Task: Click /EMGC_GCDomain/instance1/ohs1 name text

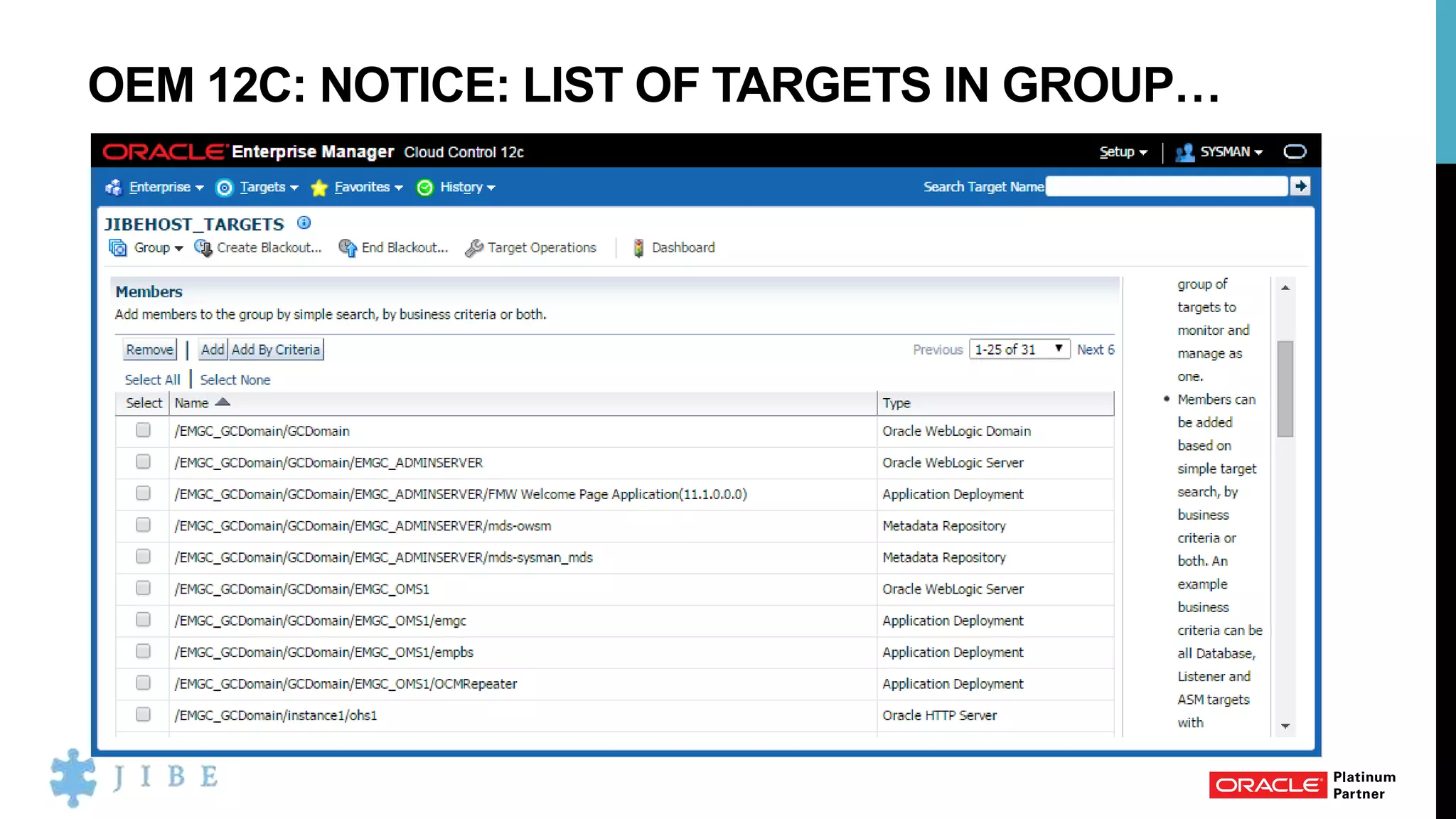Action: coord(276,715)
